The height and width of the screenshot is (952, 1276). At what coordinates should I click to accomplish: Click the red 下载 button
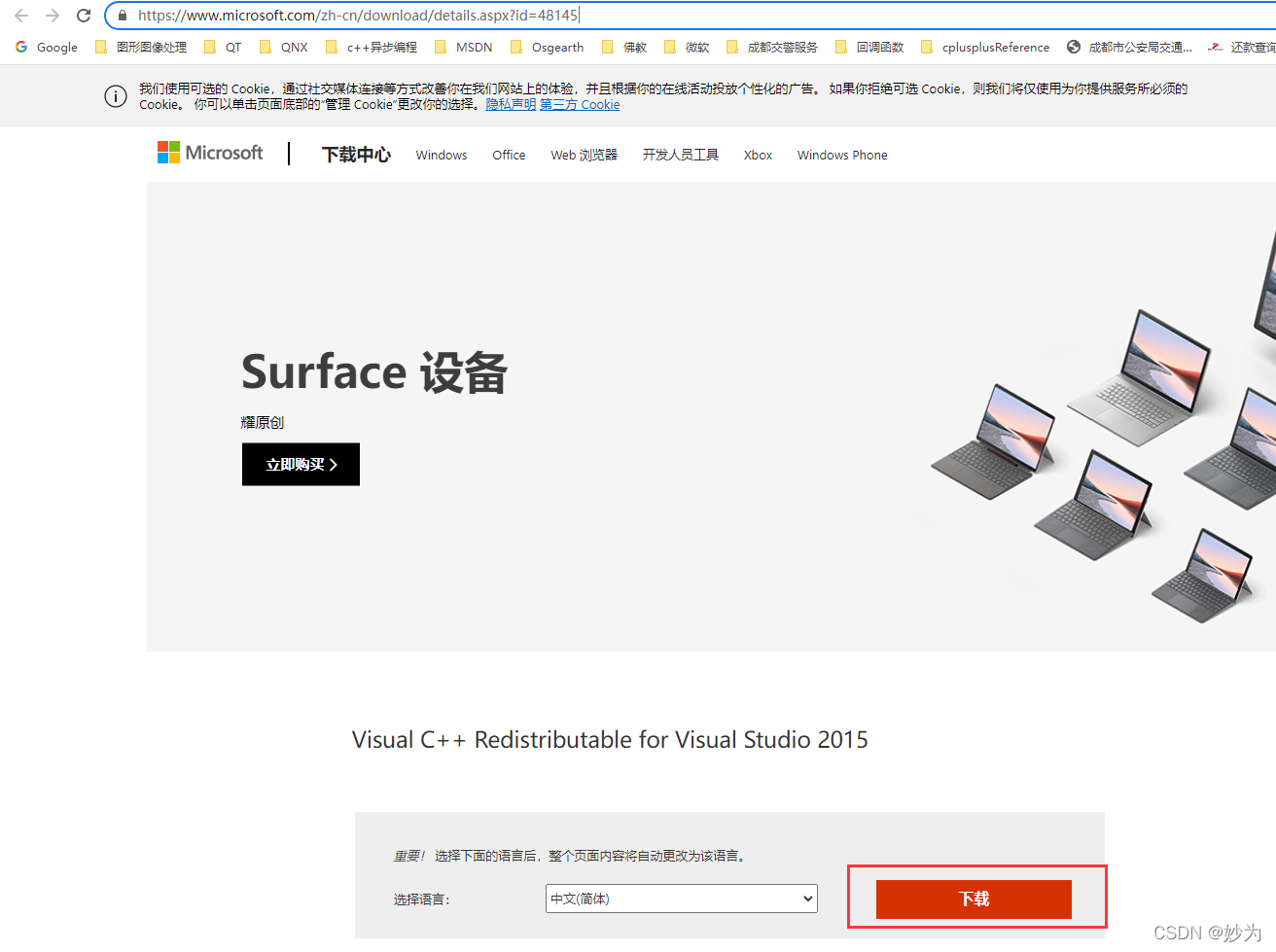point(974,899)
